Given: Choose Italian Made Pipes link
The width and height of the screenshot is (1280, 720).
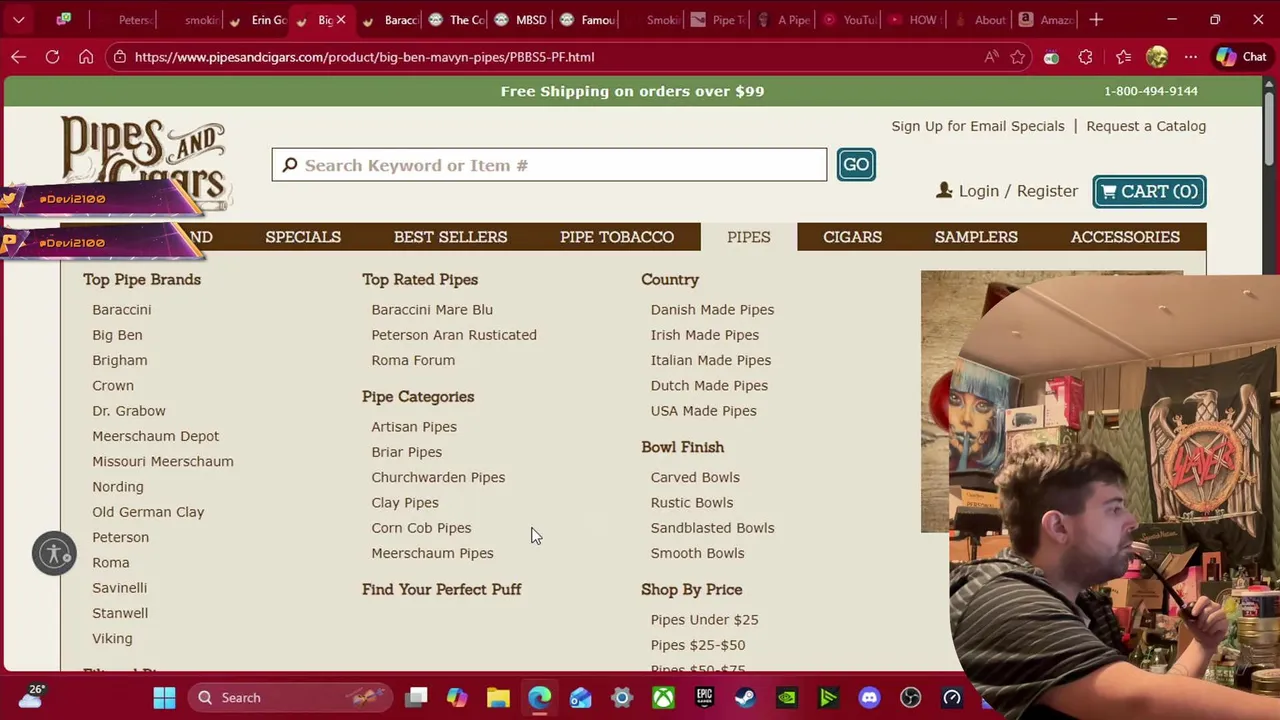Looking at the screenshot, I should tap(711, 360).
